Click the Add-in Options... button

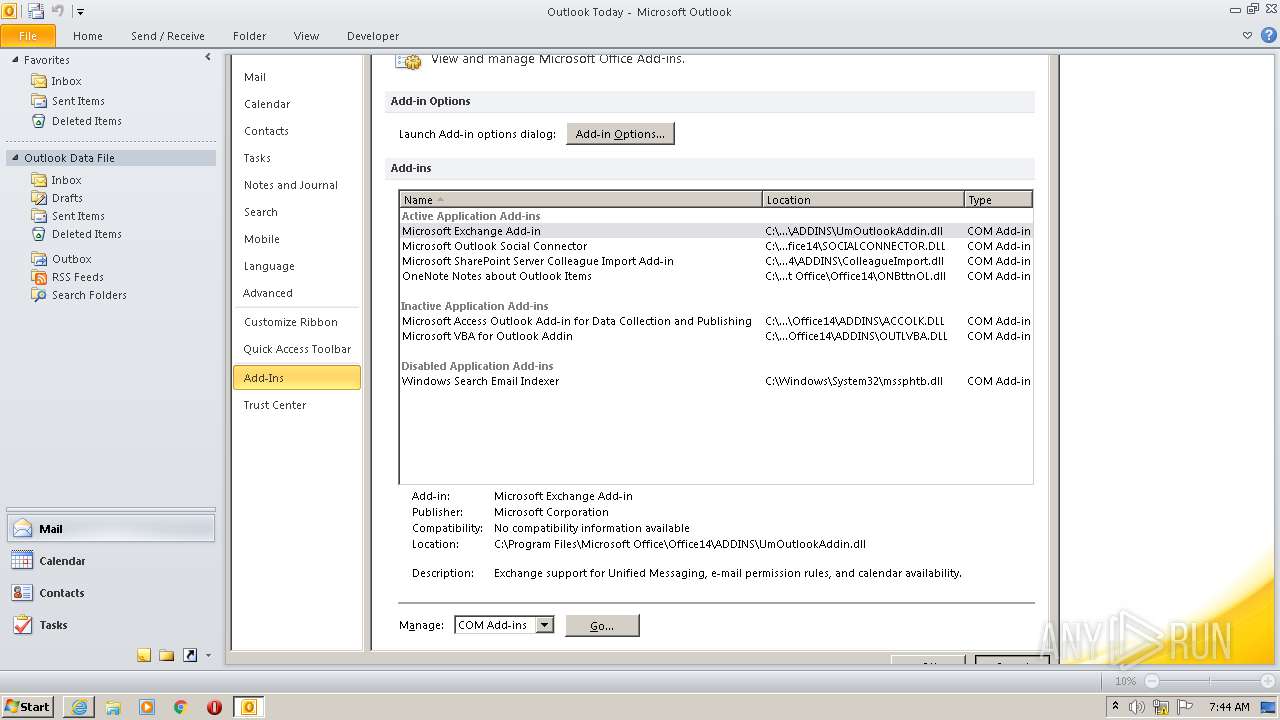coord(620,134)
